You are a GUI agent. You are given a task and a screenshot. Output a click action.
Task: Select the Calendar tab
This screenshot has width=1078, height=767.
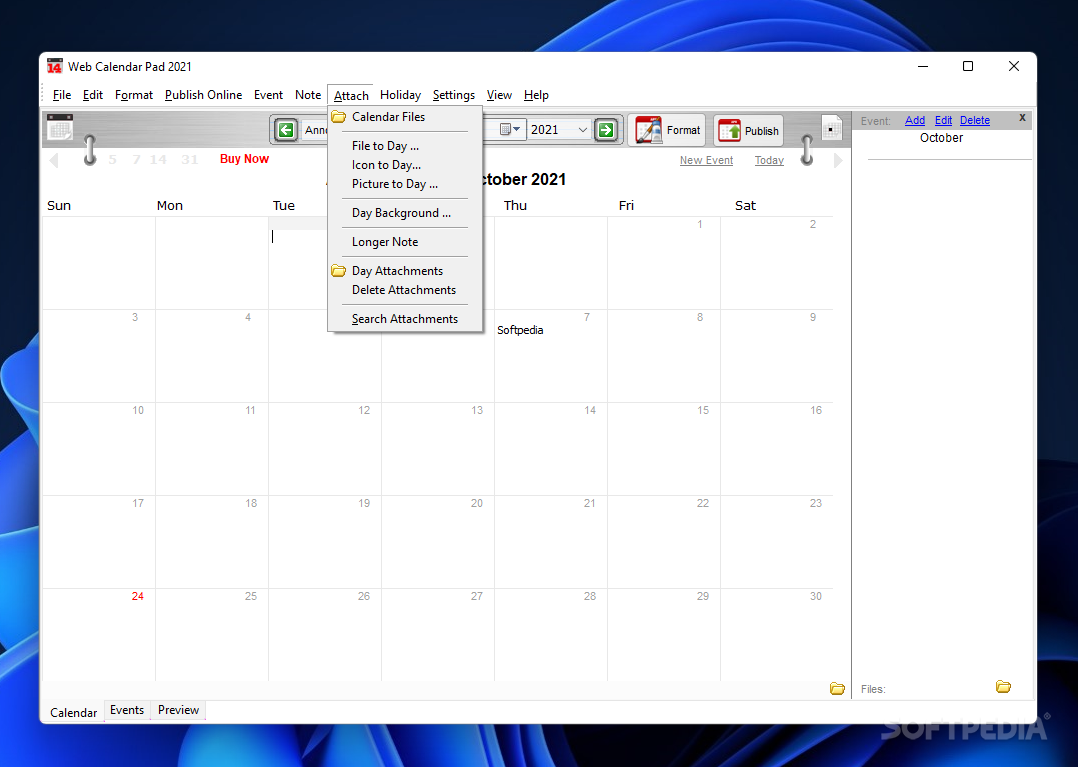point(74,713)
